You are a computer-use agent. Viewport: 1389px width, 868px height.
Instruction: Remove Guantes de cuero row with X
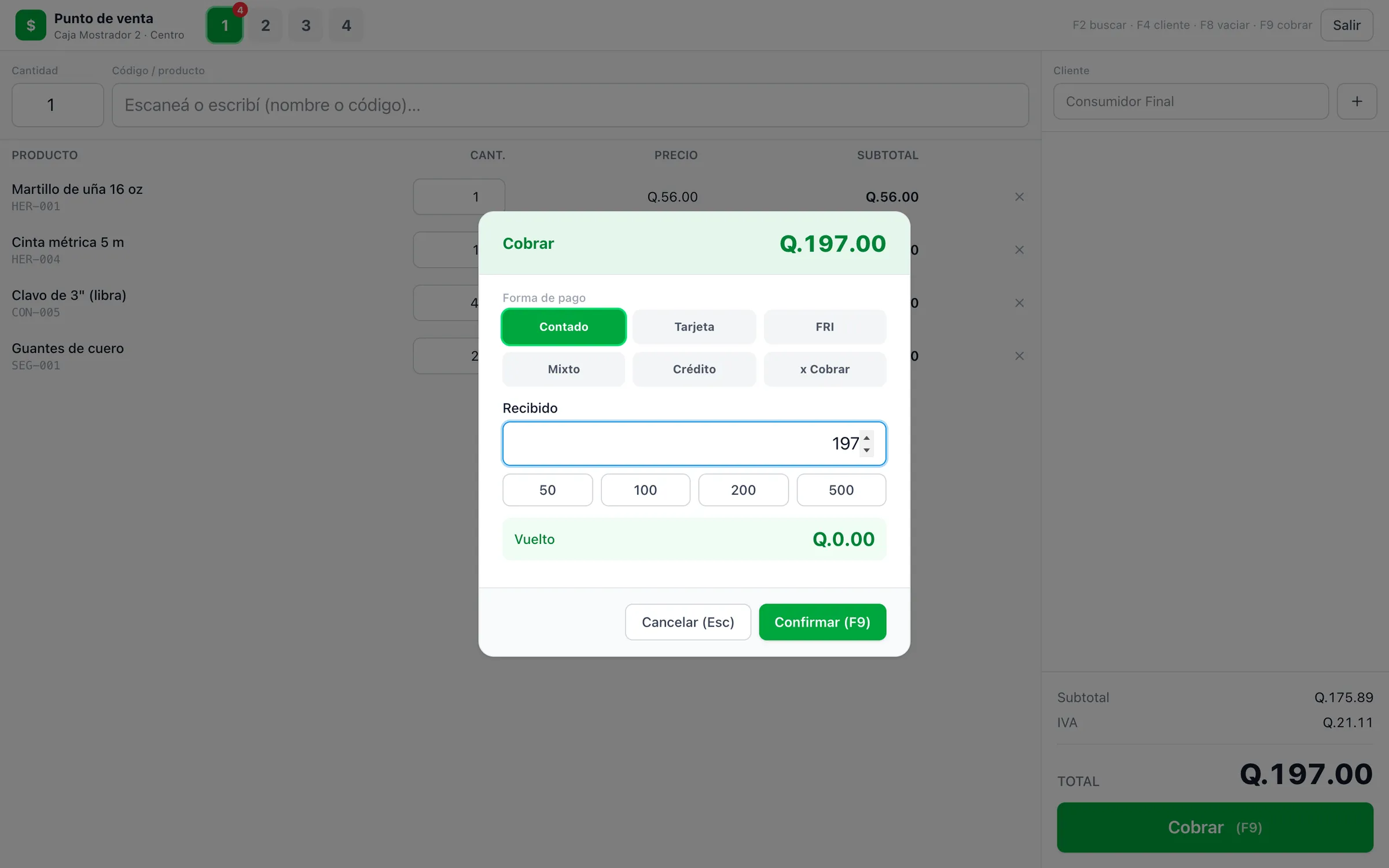pyautogui.click(x=1019, y=356)
